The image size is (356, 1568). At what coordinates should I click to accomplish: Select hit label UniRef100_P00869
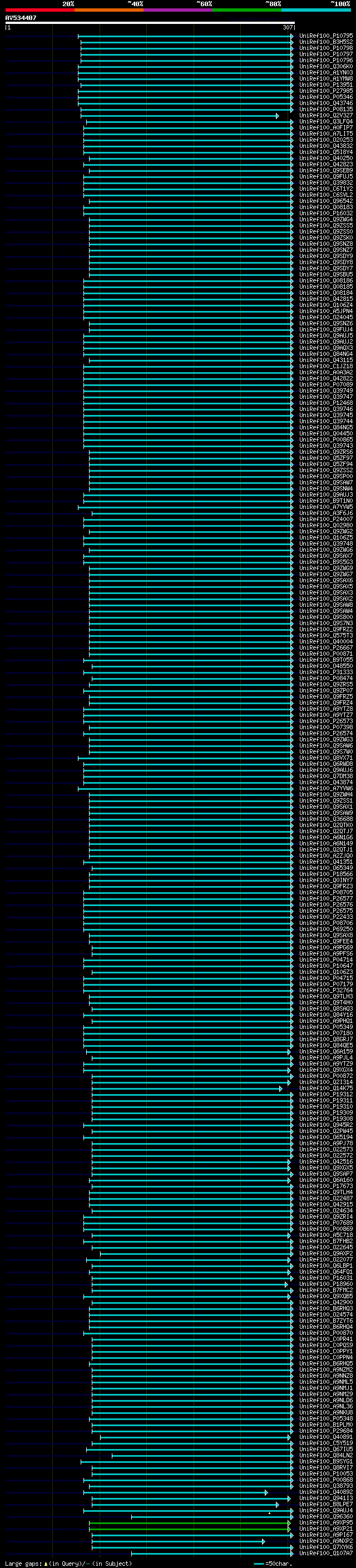[x=325, y=1228]
